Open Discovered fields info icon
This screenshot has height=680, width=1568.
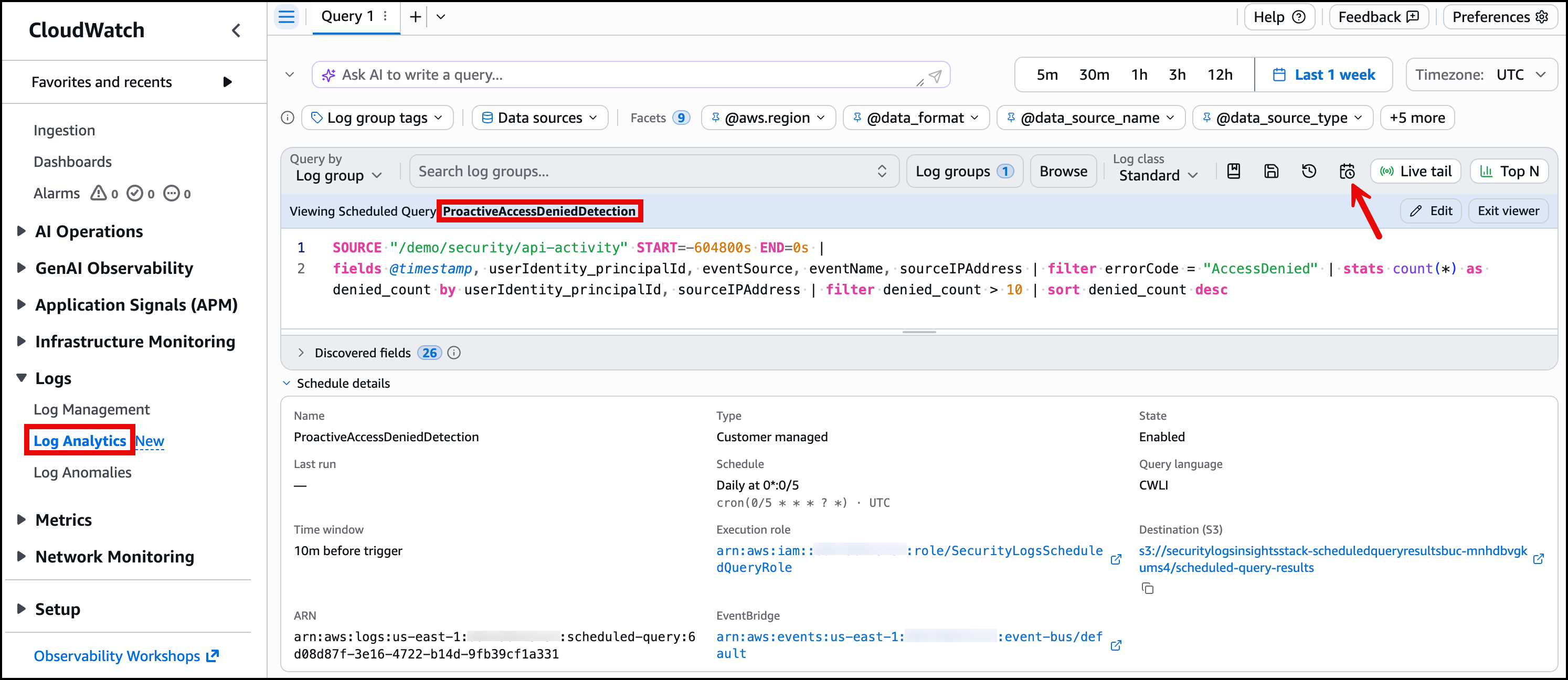(454, 353)
